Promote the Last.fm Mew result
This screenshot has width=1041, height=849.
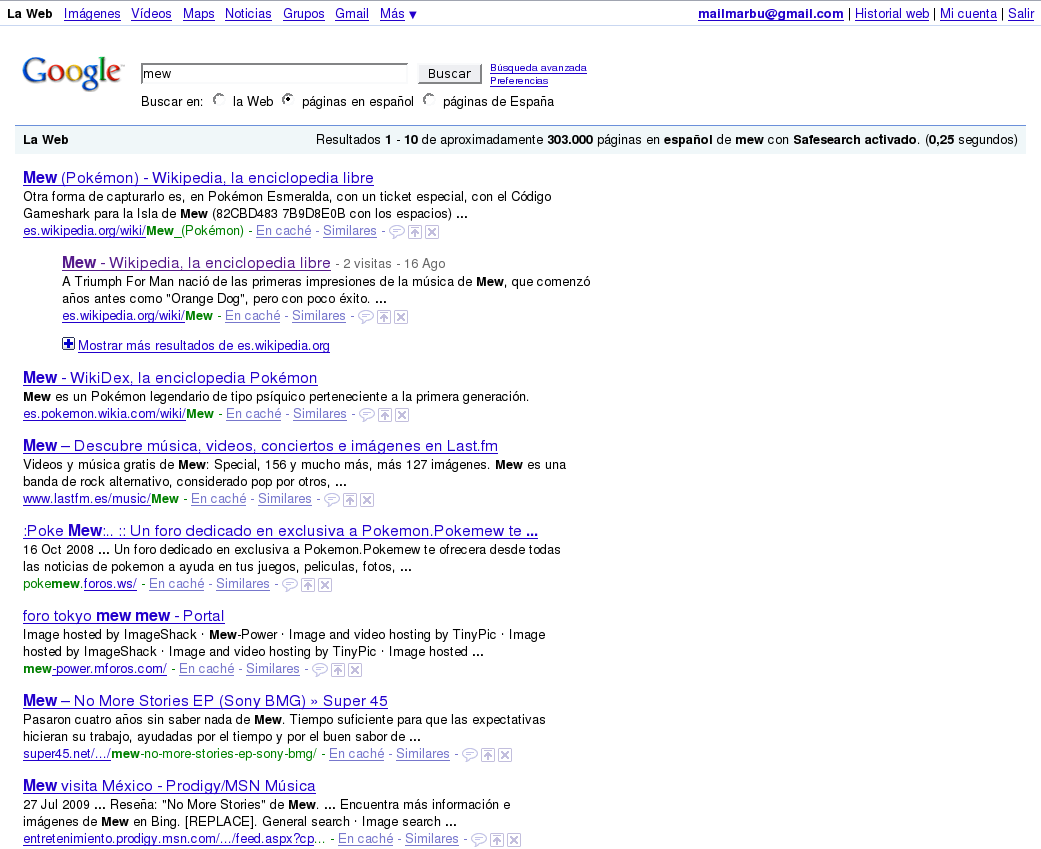350,500
